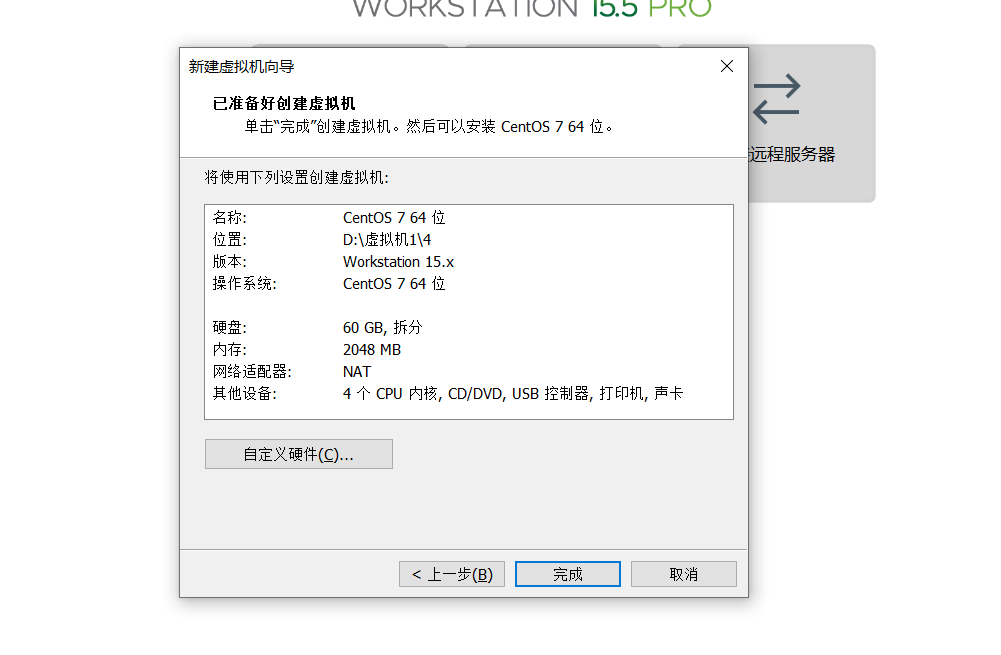Click the remote server arrows icon

click(x=776, y=99)
